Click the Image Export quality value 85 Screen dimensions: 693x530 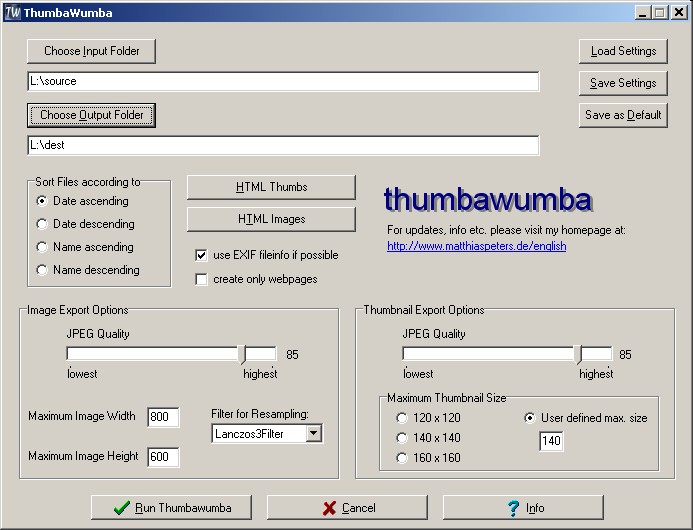[x=292, y=355]
